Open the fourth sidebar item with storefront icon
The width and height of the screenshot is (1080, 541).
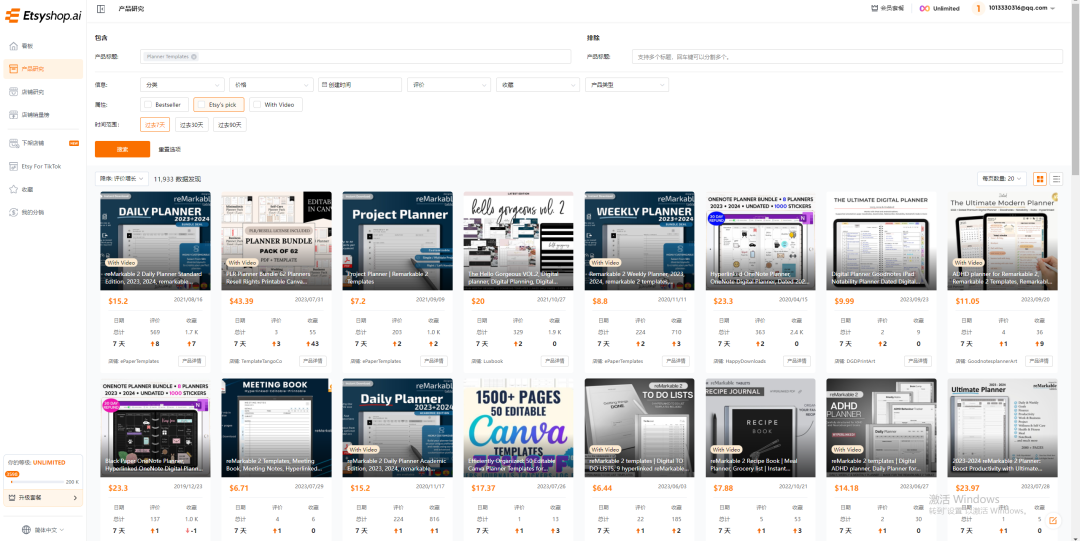point(43,115)
